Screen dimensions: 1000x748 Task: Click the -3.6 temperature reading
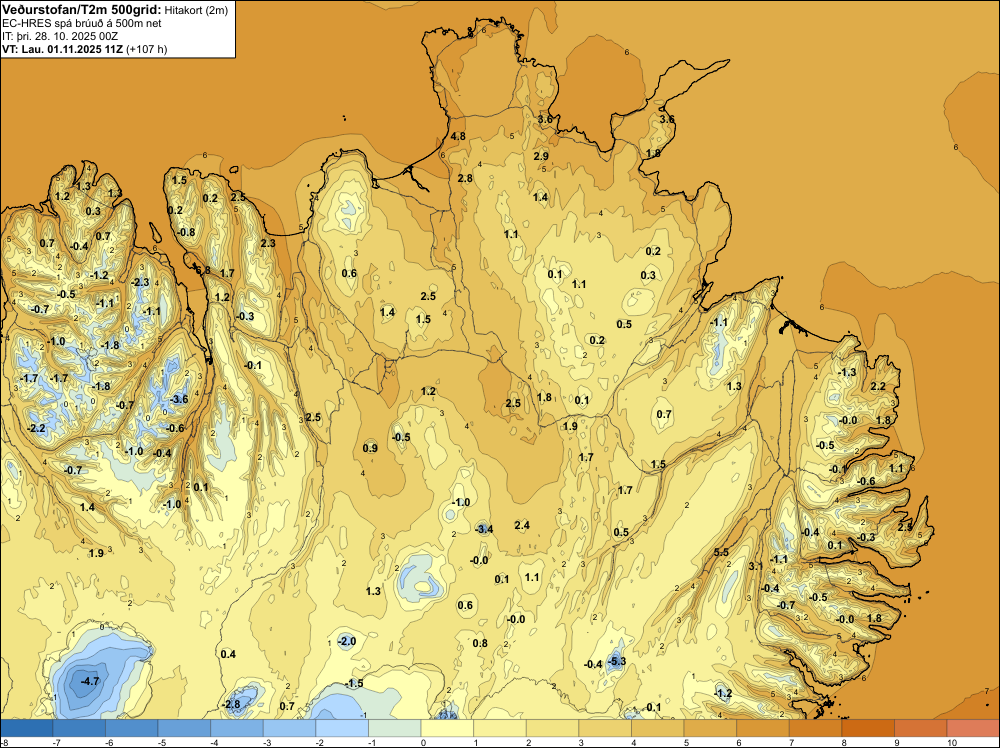click(179, 399)
